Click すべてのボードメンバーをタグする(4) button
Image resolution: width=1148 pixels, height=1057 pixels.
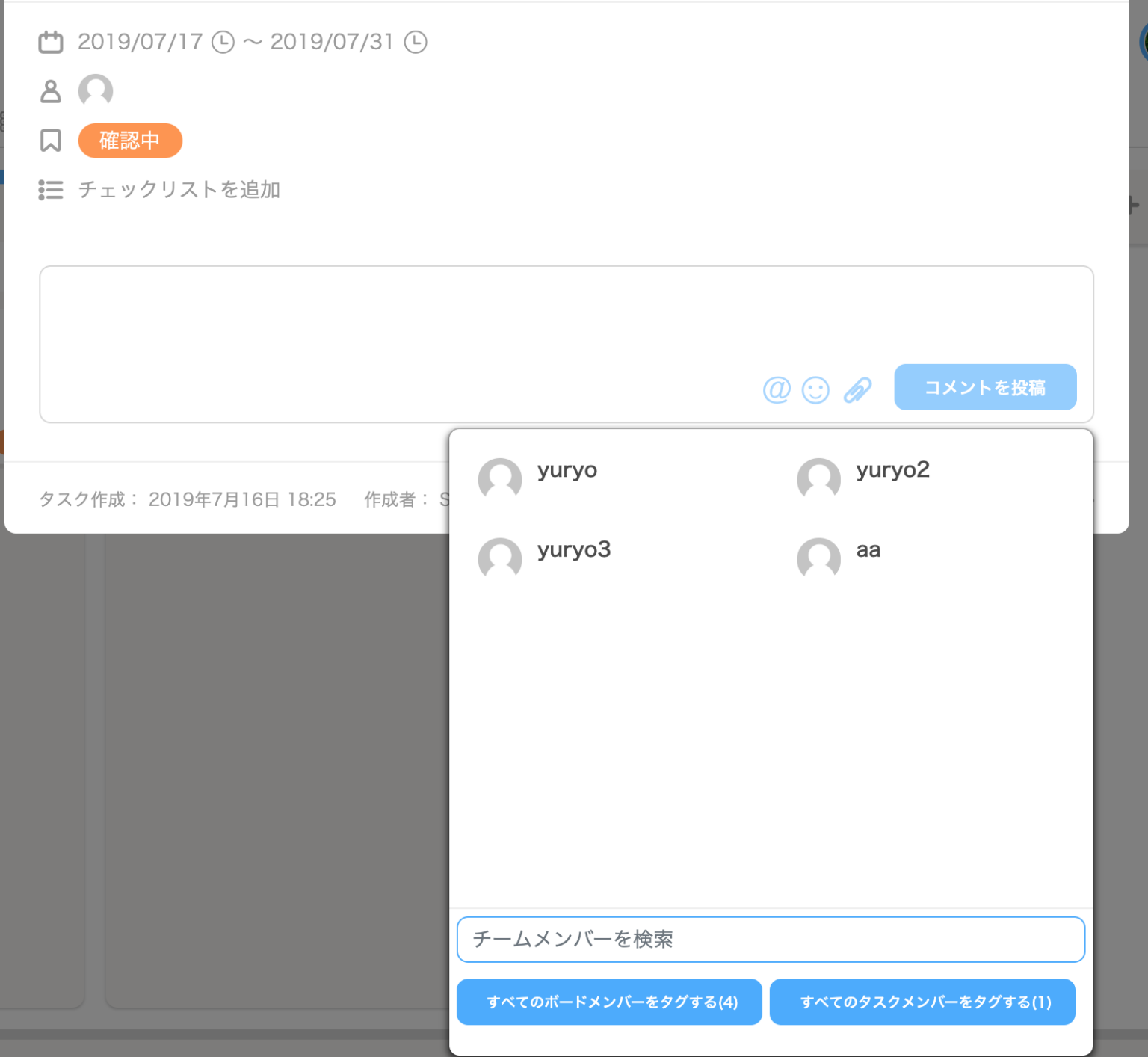click(x=609, y=1002)
